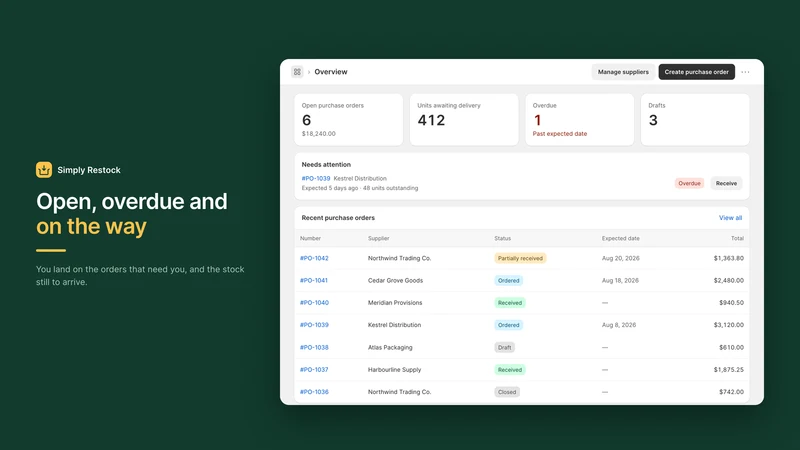Click the $742.00 total
Viewport: 800px width, 450px height.
click(731, 392)
